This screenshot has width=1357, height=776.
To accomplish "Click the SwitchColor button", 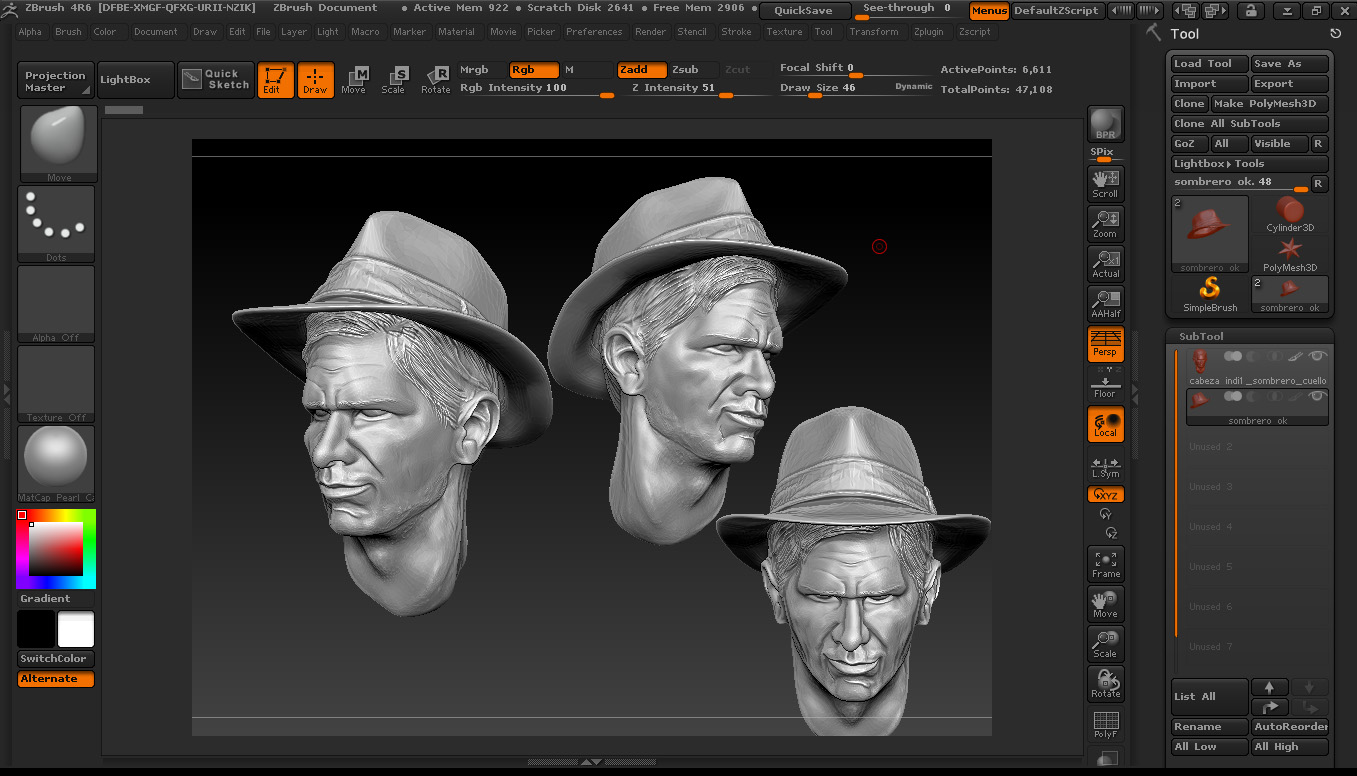I will coord(56,658).
